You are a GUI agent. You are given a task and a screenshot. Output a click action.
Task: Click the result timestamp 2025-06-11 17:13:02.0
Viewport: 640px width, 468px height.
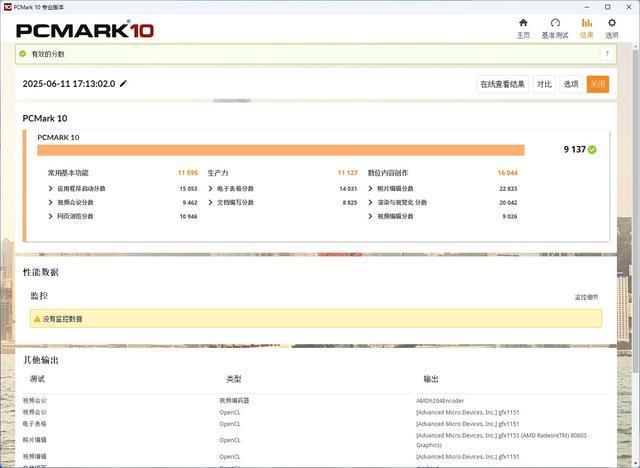click(x=69, y=84)
